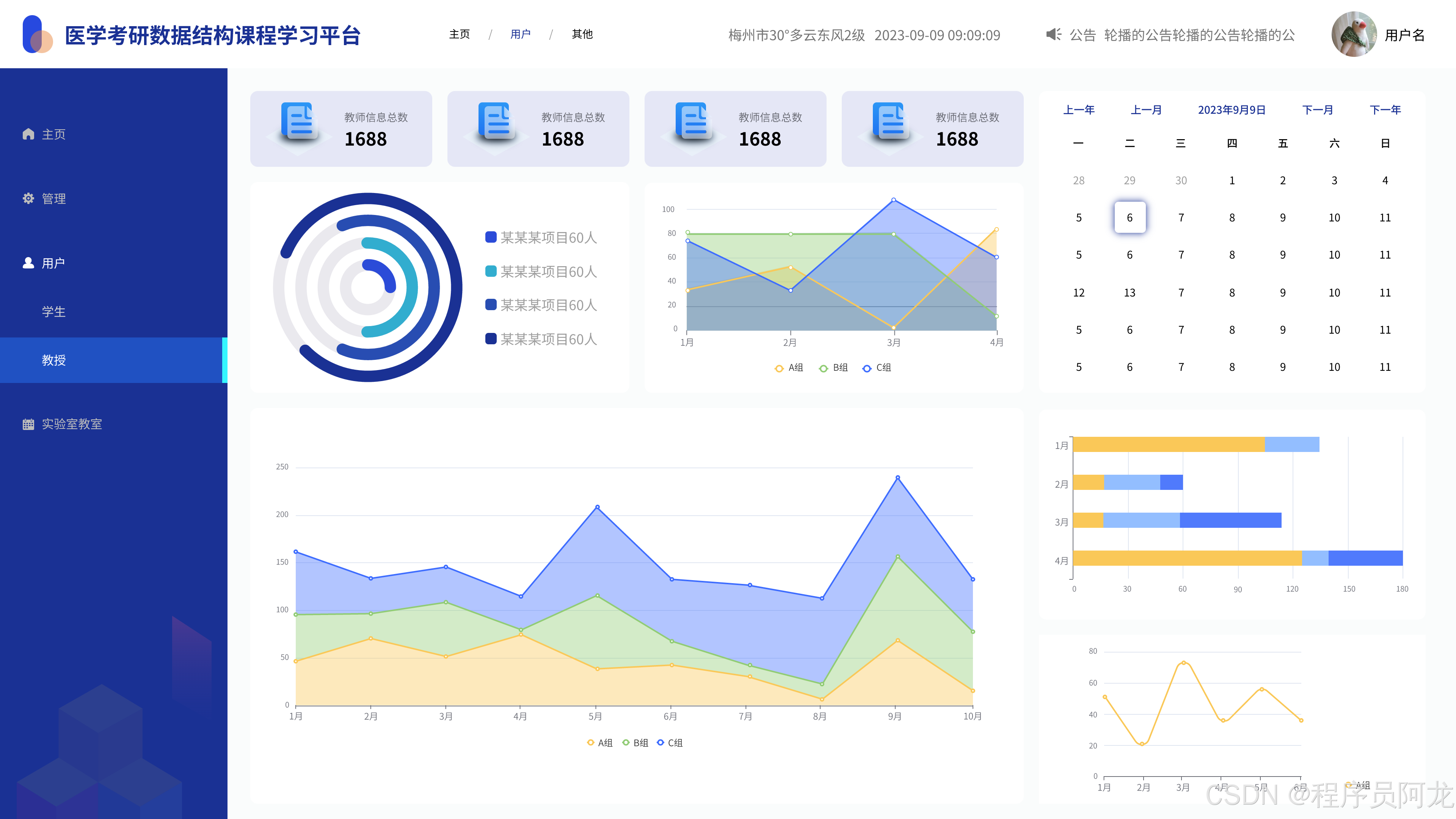Jump to 下一年 in the calendar
This screenshot has height=819, width=1456.
click(1385, 110)
